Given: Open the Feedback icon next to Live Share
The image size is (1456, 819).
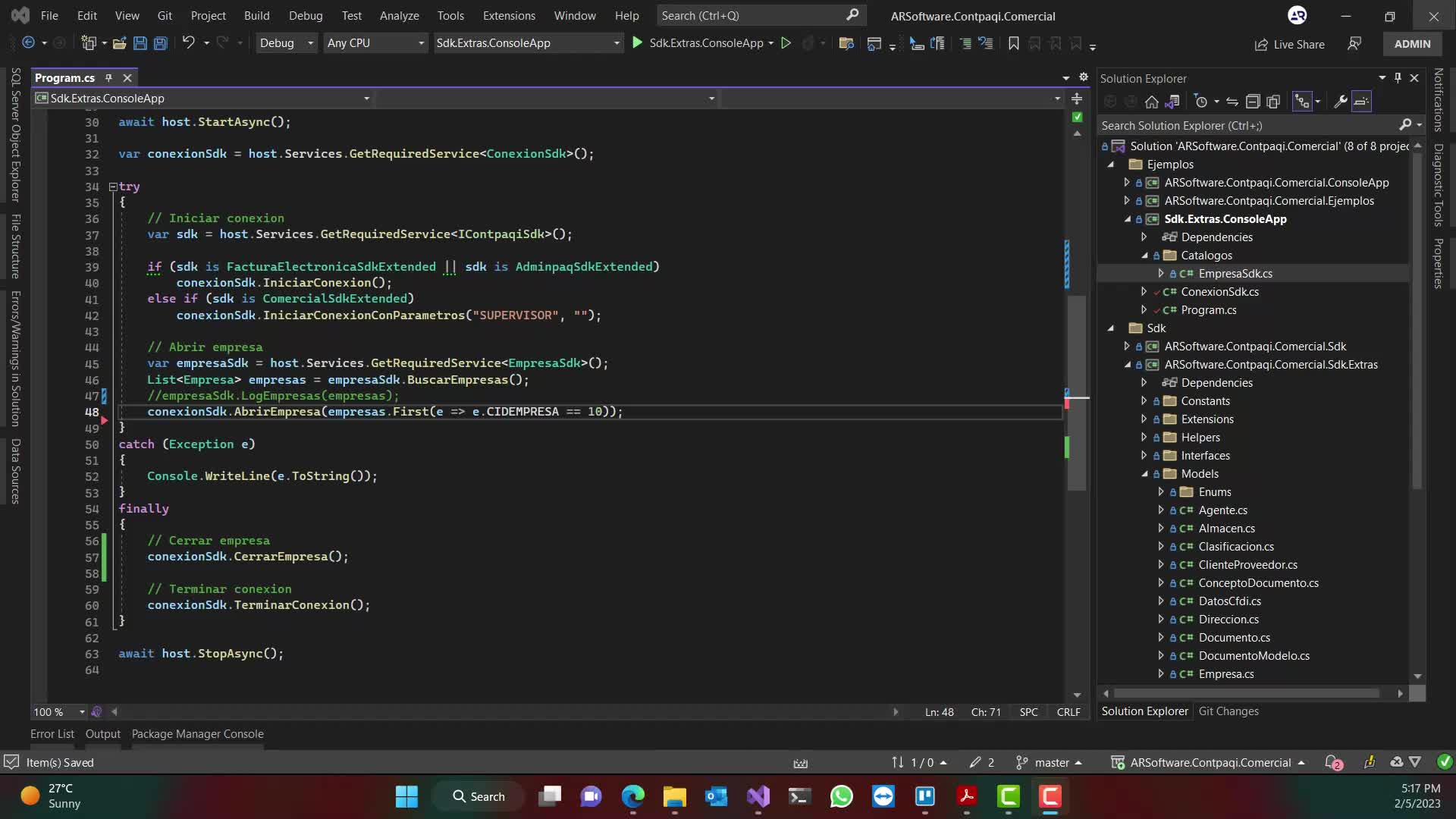Looking at the screenshot, I should click(x=1354, y=44).
